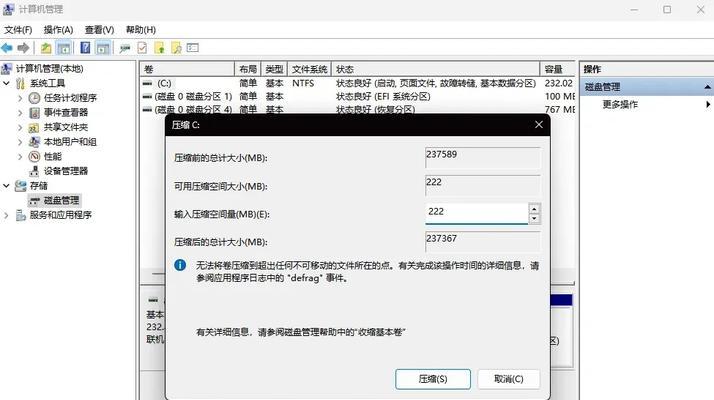Select the (磁盘 0 磁盘分区 1) volume row
The height and width of the screenshot is (400, 714).
point(357,97)
